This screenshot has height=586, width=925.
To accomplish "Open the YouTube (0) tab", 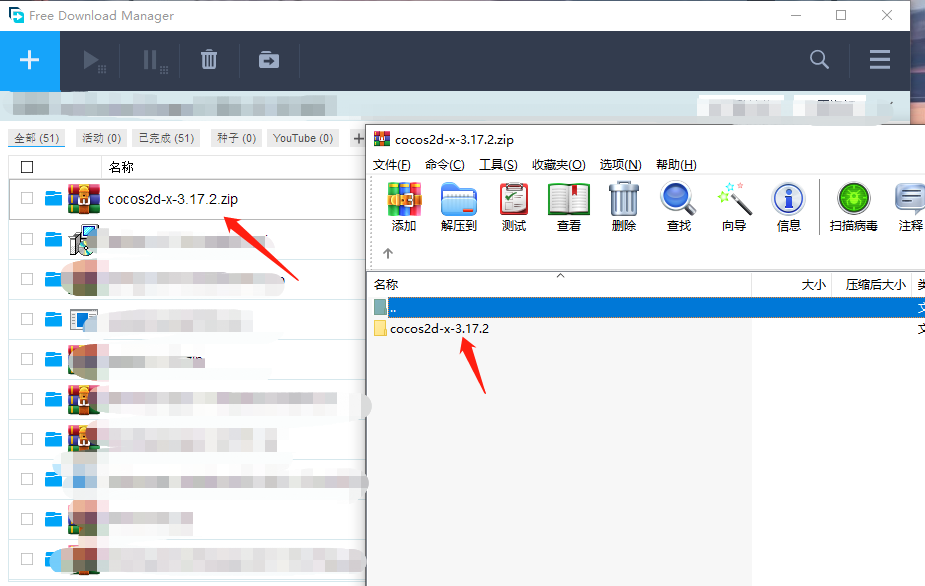I will coord(303,138).
